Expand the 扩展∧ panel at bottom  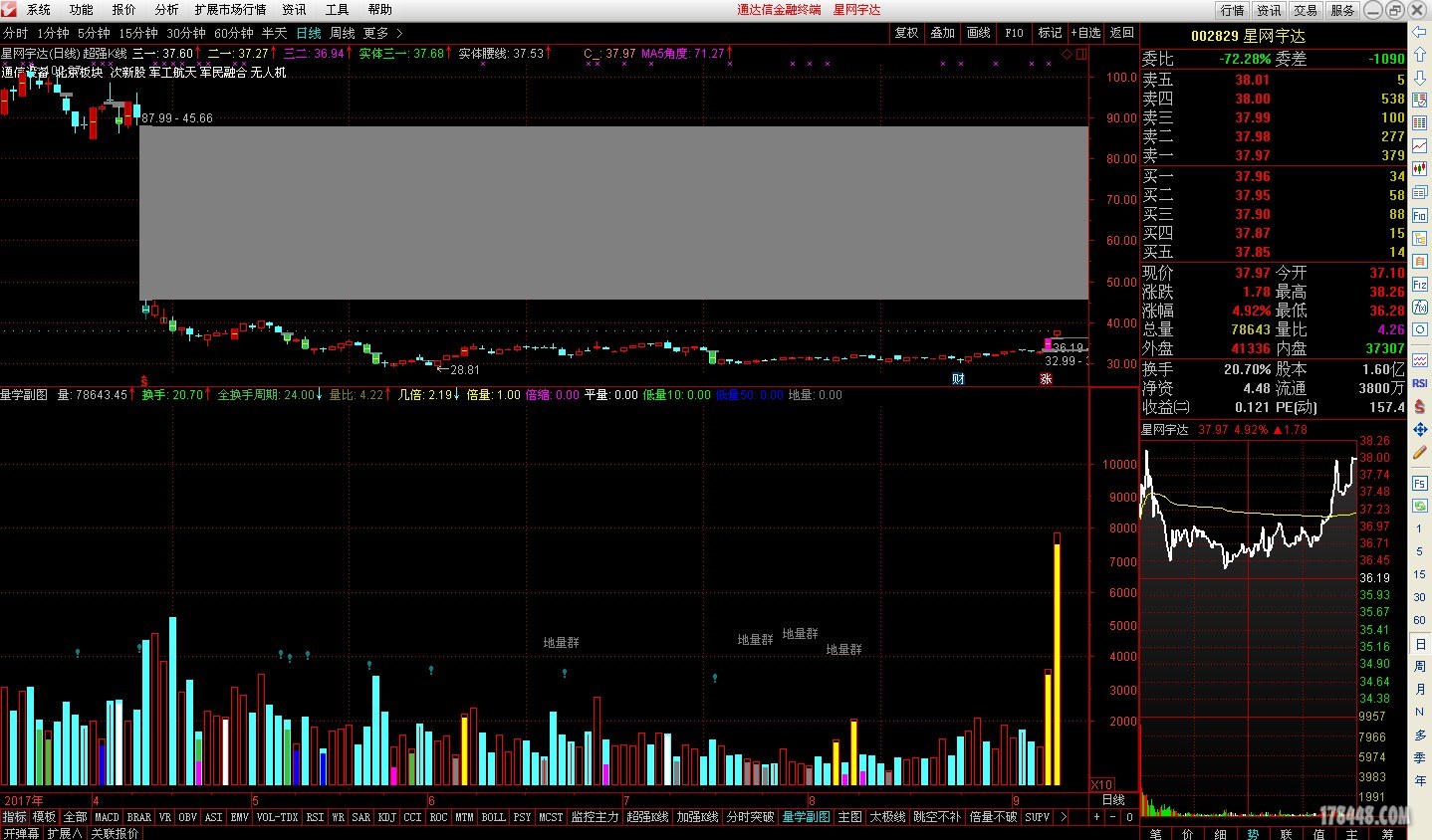65,833
